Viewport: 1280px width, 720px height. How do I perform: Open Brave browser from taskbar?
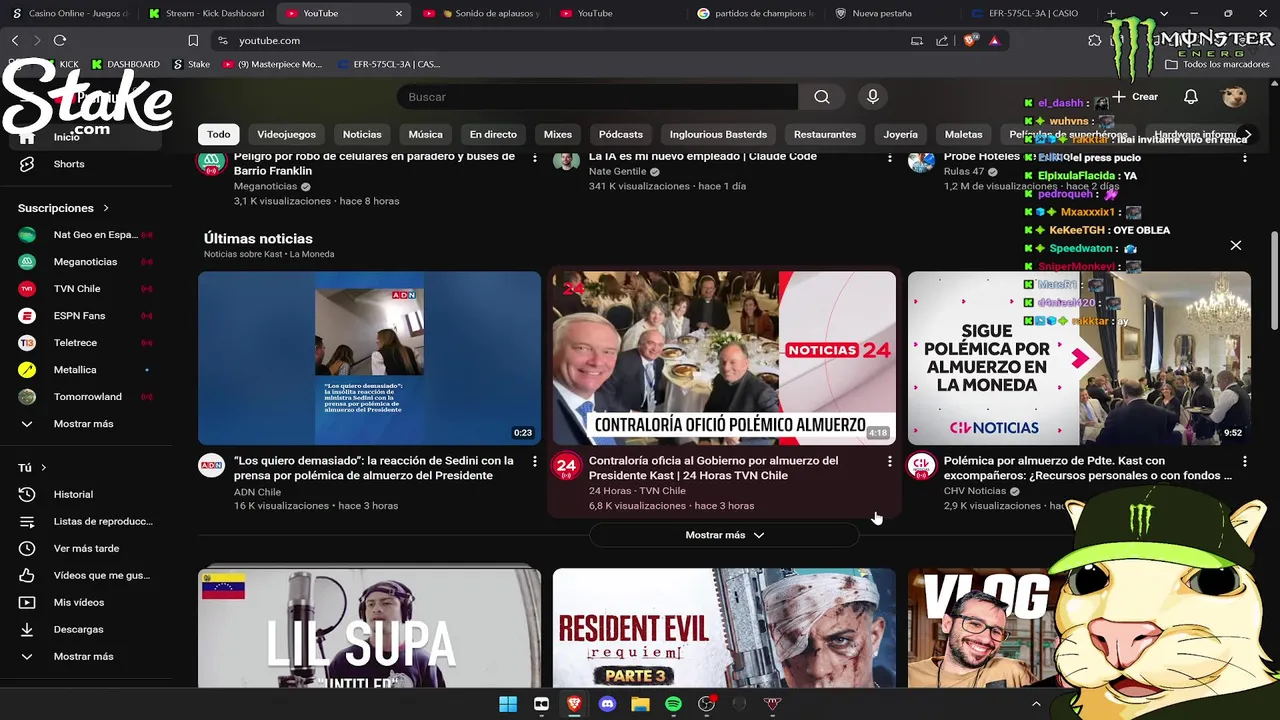(574, 704)
